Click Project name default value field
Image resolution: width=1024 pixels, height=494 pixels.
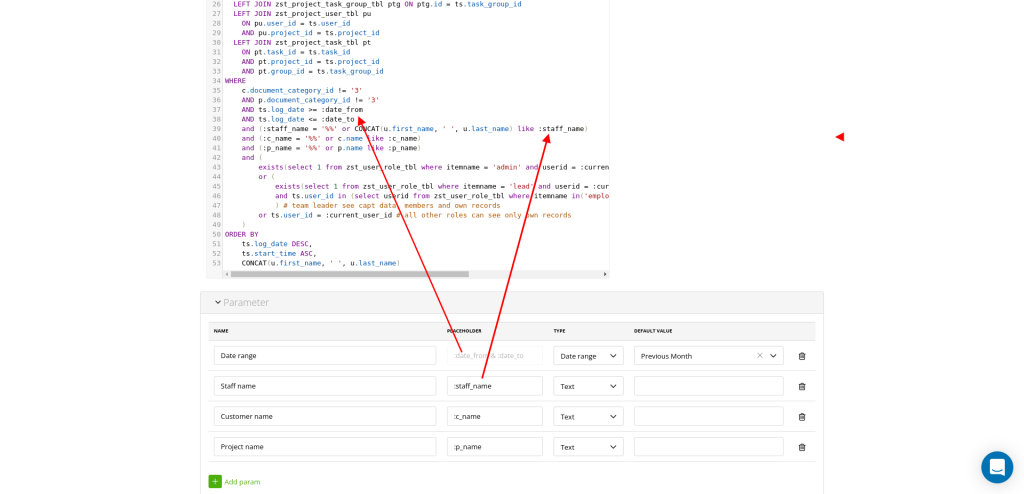pos(709,447)
